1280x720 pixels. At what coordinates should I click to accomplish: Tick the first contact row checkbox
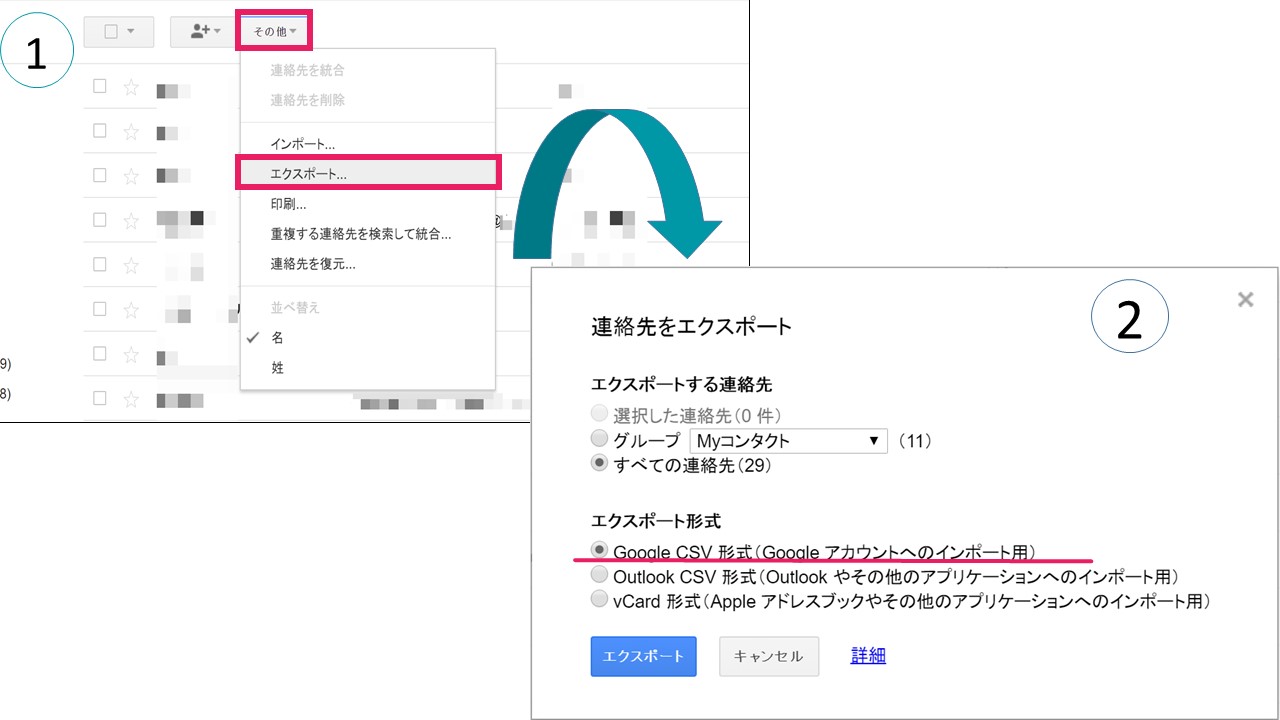click(x=99, y=86)
